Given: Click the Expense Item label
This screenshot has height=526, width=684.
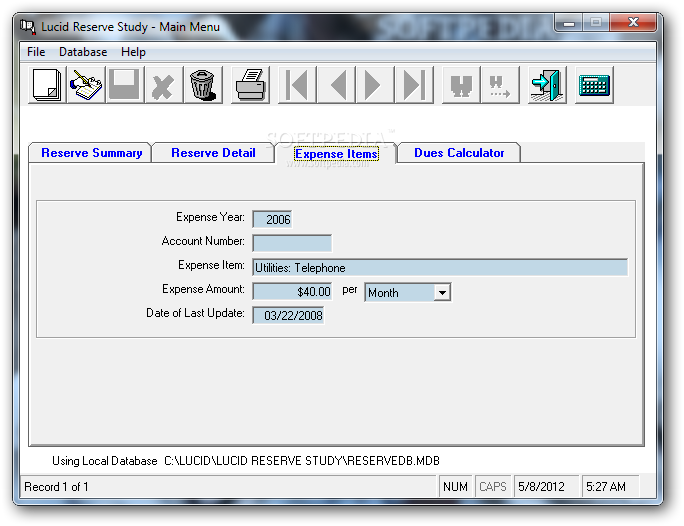Looking at the screenshot, I should pyautogui.click(x=211, y=265).
